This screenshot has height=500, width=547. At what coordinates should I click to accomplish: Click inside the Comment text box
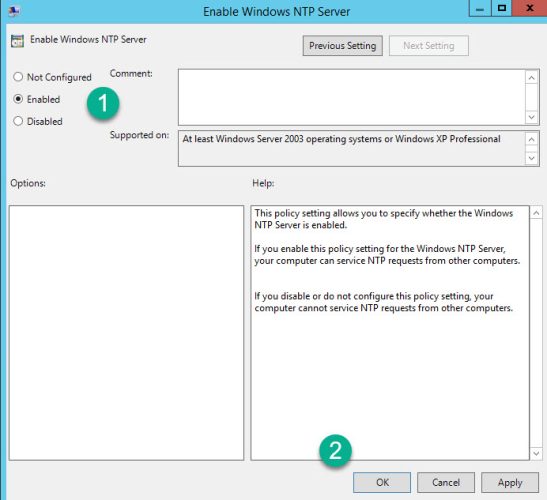point(352,97)
